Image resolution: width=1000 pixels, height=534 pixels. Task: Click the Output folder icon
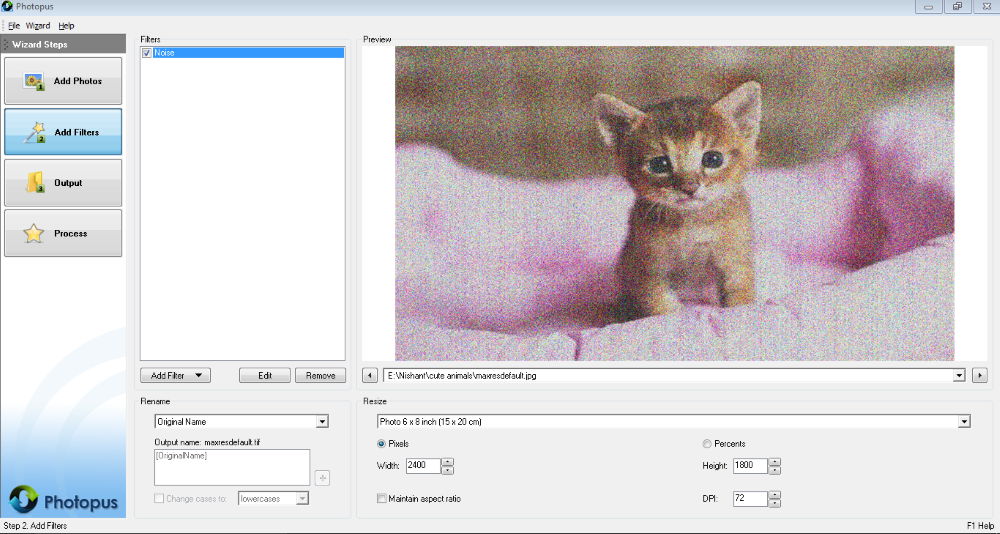(x=34, y=182)
